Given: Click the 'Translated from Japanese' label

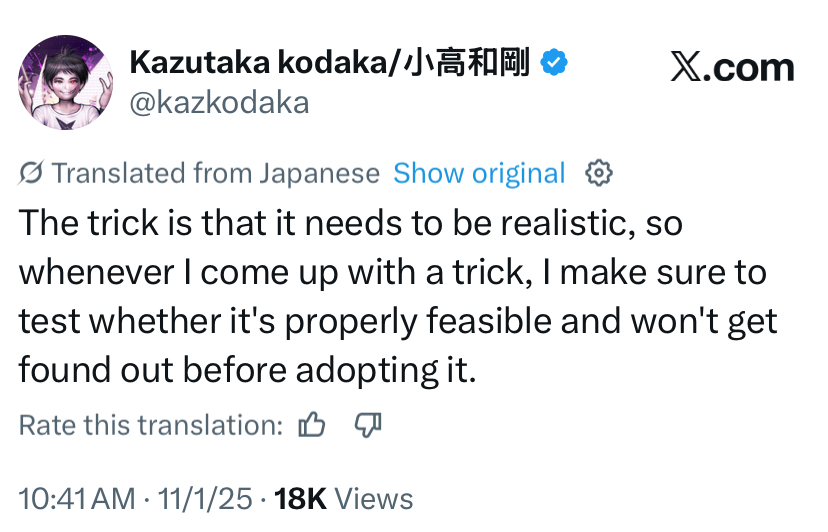Looking at the screenshot, I should [216, 174].
